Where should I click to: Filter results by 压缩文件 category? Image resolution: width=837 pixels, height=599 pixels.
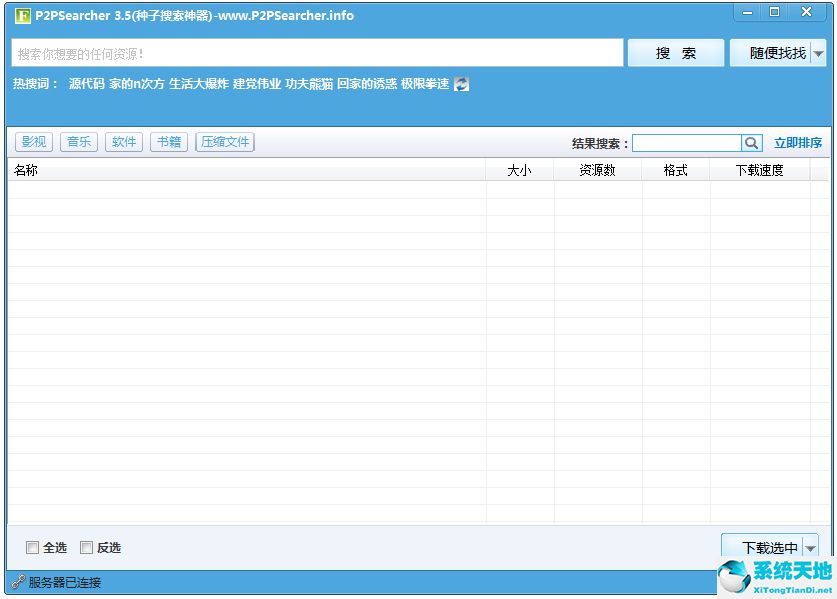click(225, 142)
